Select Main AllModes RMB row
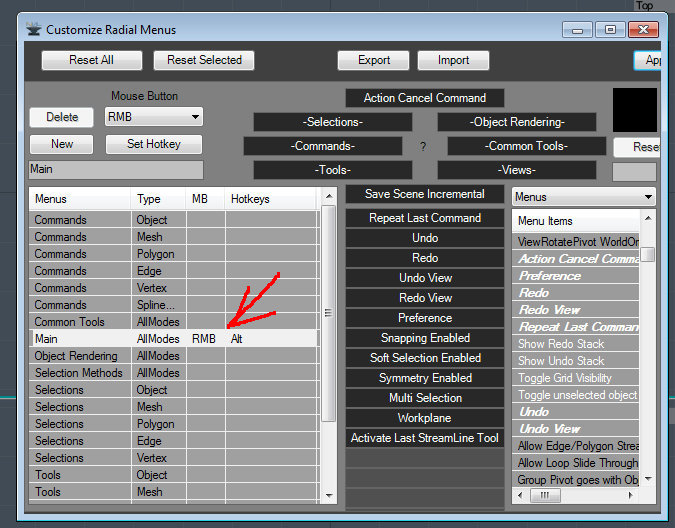The height and width of the screenshot is (528, 675). click(x=174, y=339)
